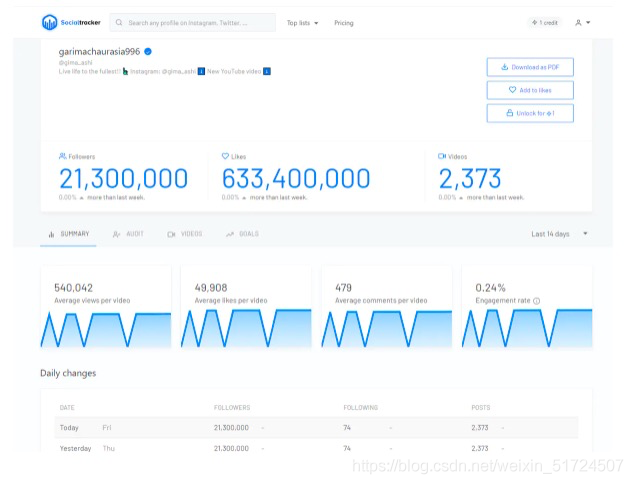633x484 pixels.
Task: Open the Top lists dropdown
Action: tap(302, 23)
